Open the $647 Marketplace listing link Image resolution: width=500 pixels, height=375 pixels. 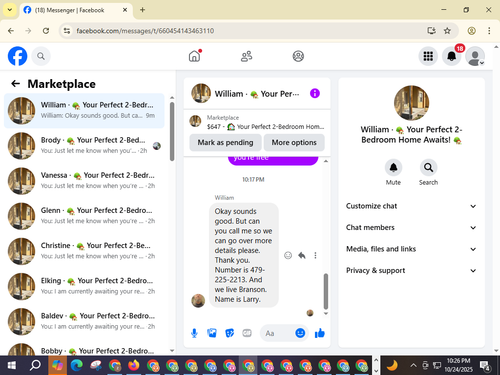tap(257, 122)
